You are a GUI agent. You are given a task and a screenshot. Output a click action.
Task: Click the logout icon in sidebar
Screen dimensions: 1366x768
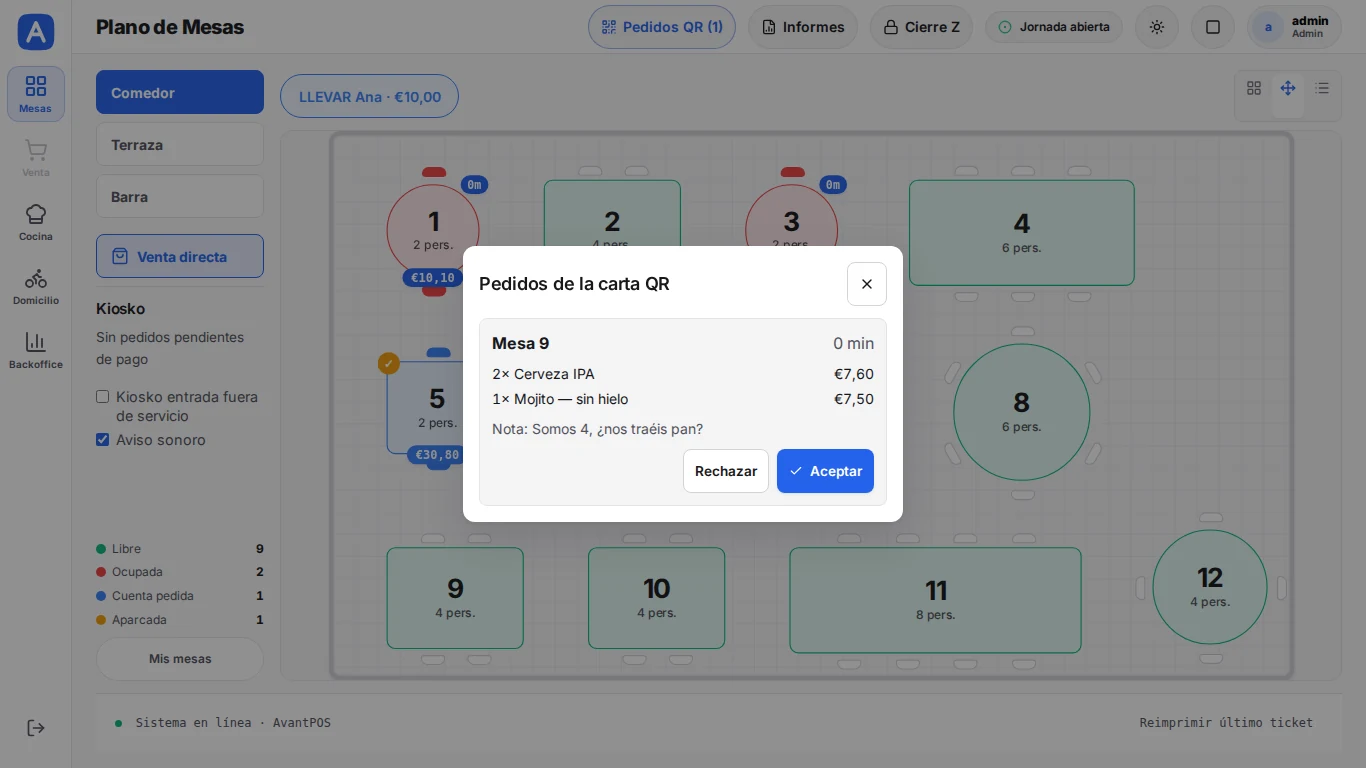coord(36,728)
